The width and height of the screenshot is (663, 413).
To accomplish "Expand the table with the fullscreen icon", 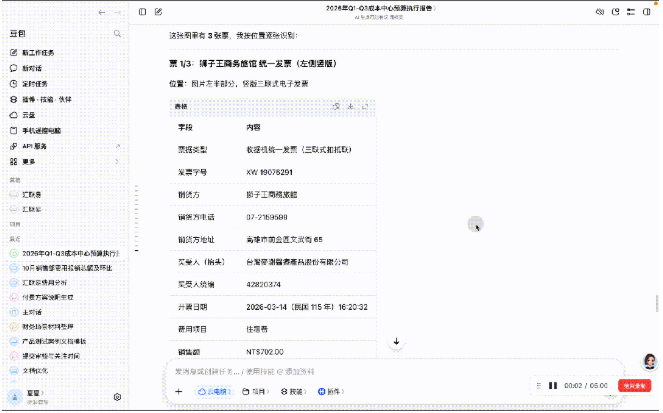I will [x=365, y=107].
